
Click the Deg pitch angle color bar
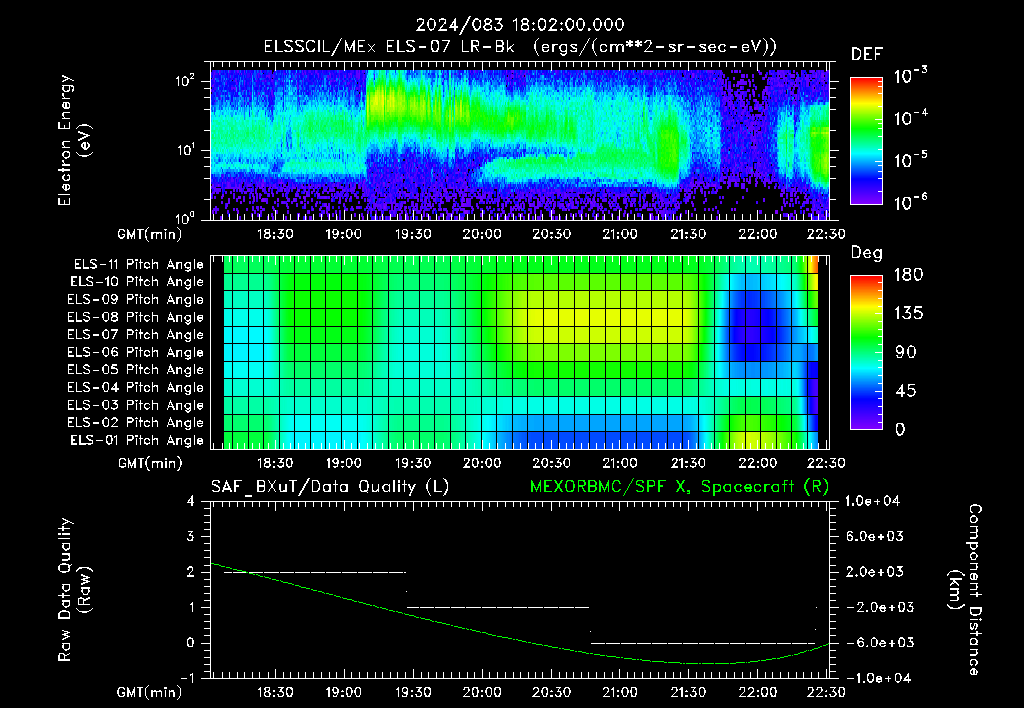[x=866, y=352]
